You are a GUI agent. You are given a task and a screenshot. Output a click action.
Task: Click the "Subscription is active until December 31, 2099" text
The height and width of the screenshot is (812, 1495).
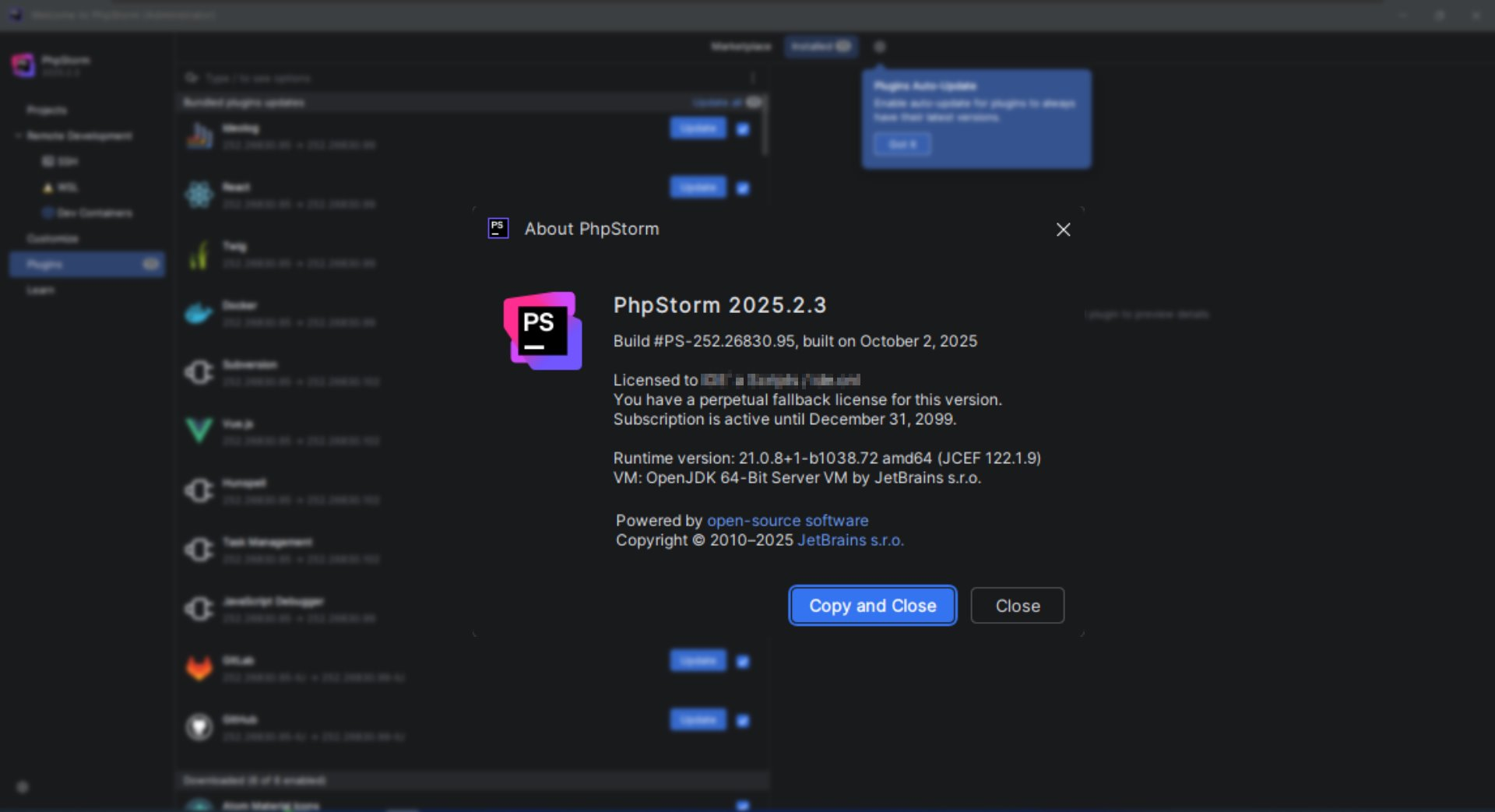coord(785,419)
